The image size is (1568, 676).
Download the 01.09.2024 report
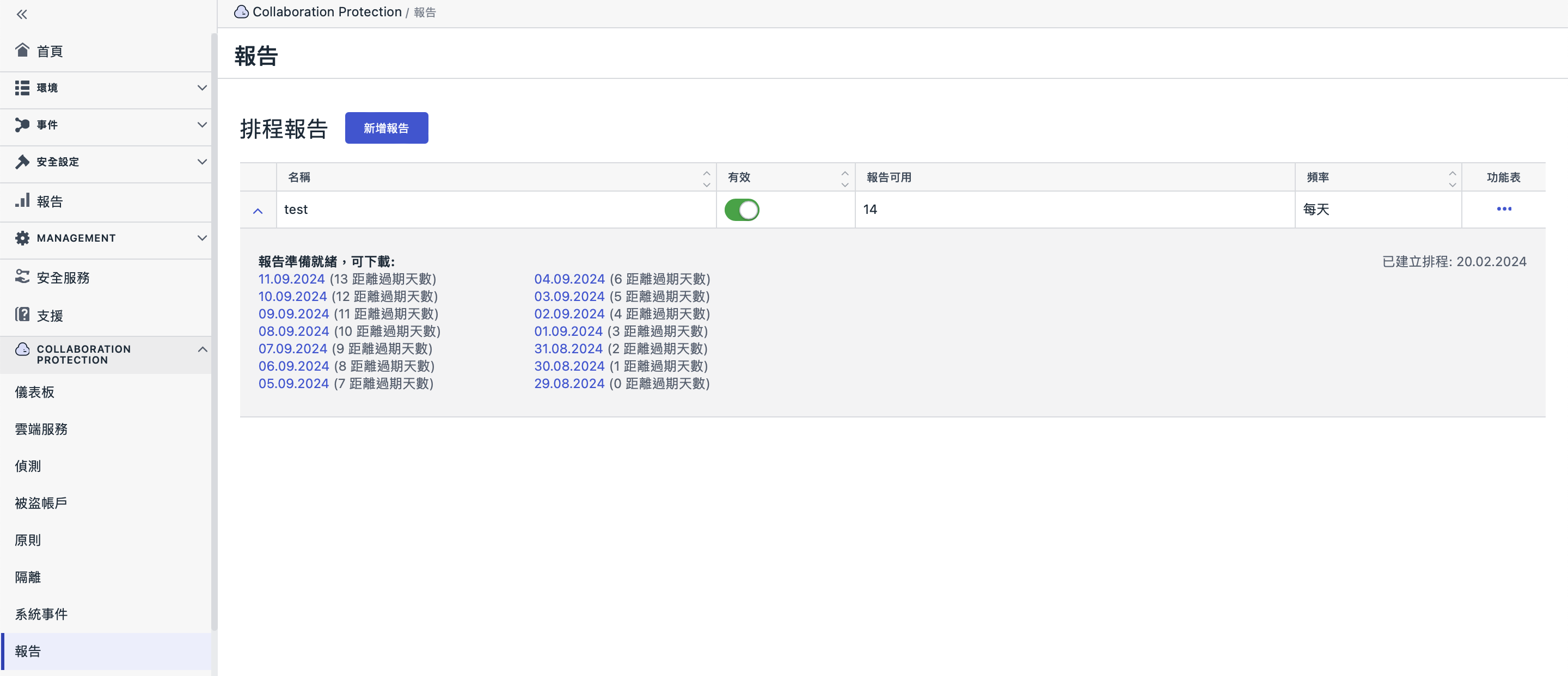point(568,331)
